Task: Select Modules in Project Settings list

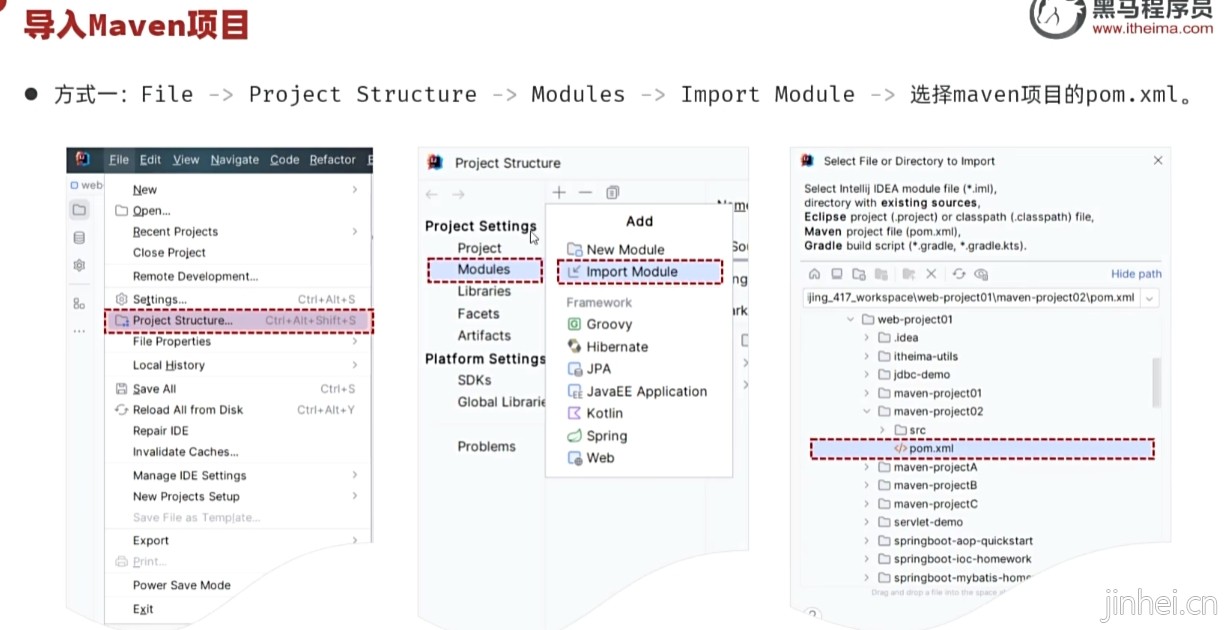Action: point(485,270)
